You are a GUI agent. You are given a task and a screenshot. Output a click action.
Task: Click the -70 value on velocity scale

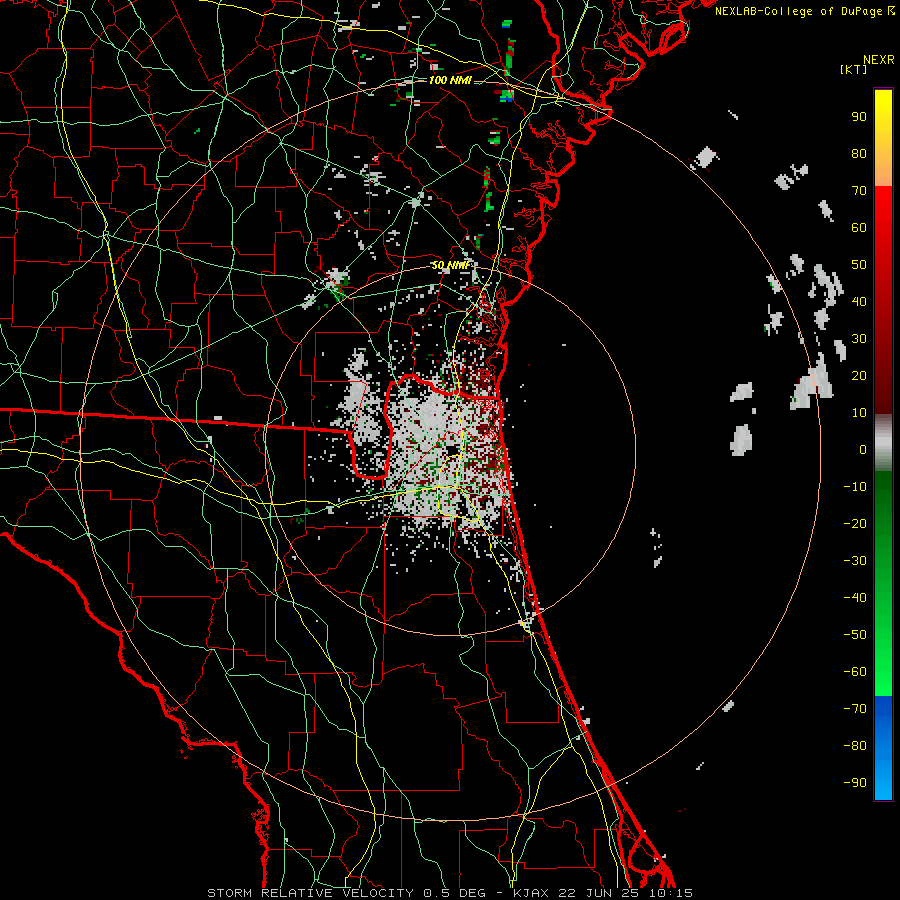(x=855, y=709)
